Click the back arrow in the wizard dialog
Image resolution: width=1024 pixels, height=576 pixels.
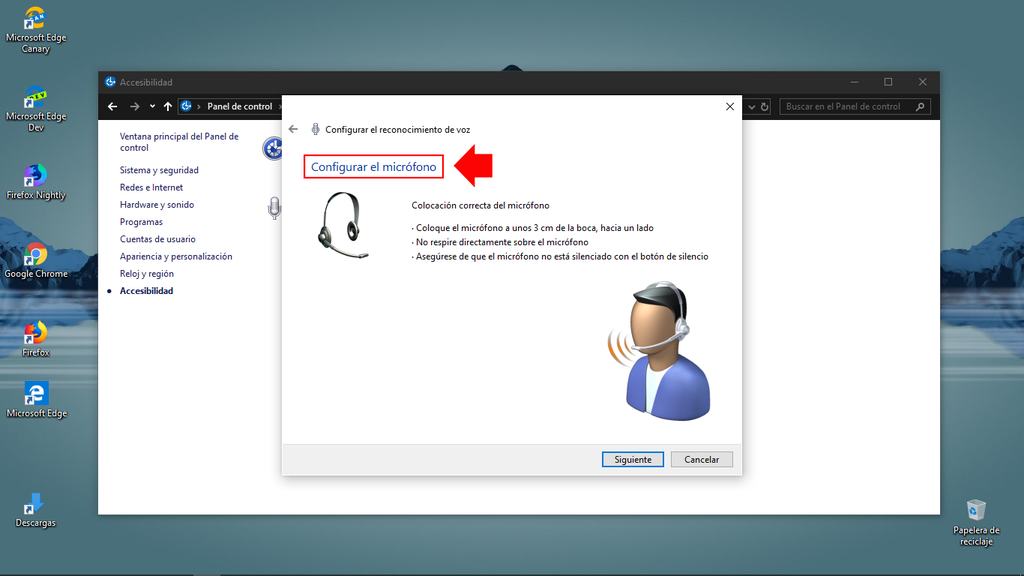pos(293,129)
